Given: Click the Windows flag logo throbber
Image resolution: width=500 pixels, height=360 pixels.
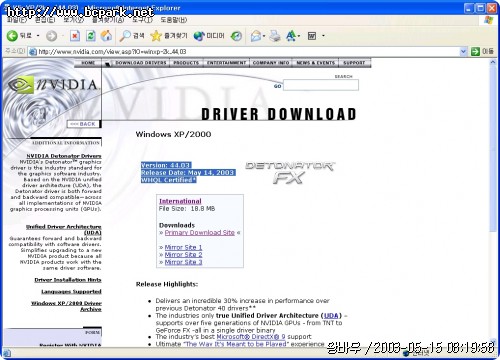Looking at the screenshot, I should click(488, 20).
